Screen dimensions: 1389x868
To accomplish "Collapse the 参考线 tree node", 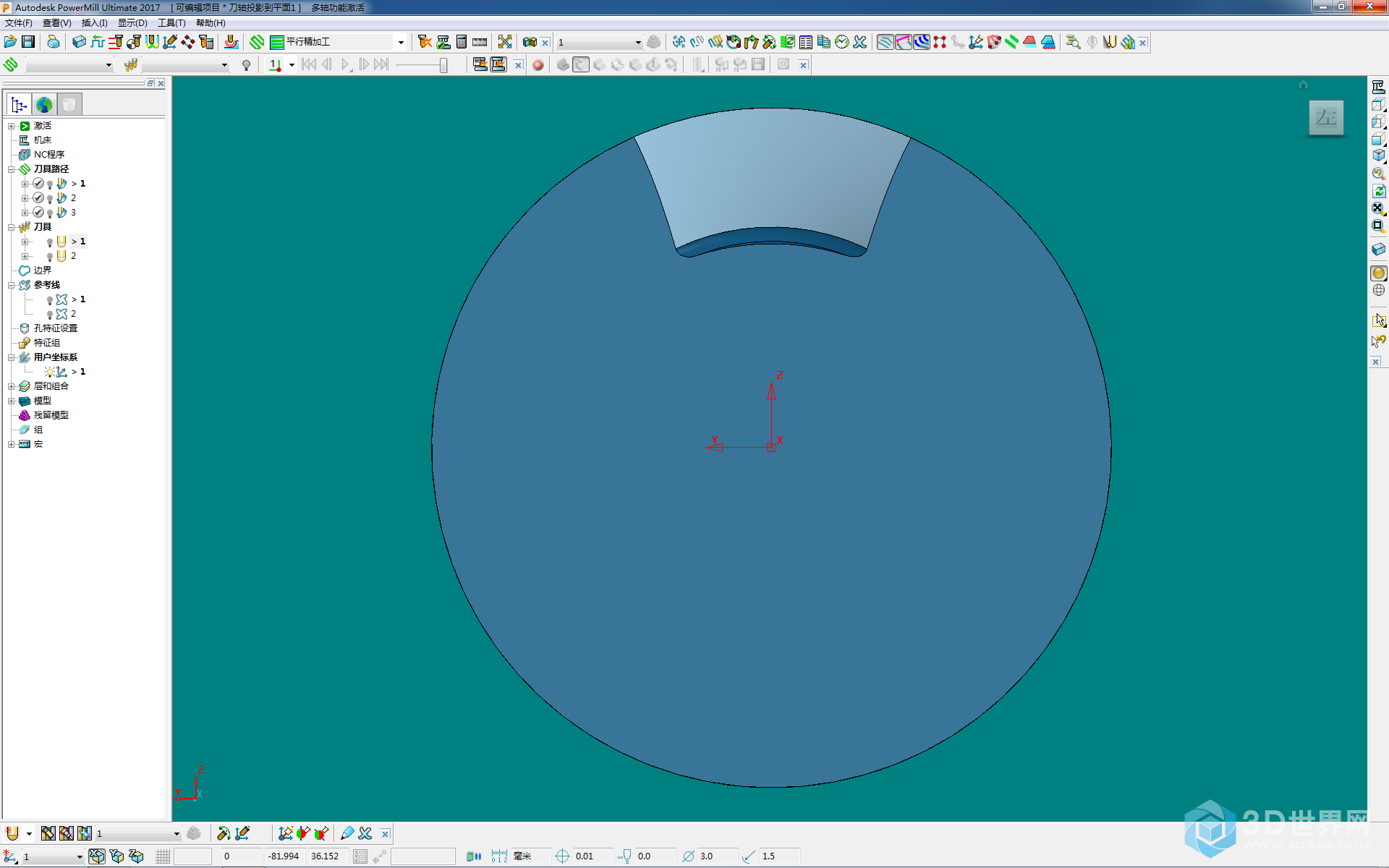I will point(12,285).
